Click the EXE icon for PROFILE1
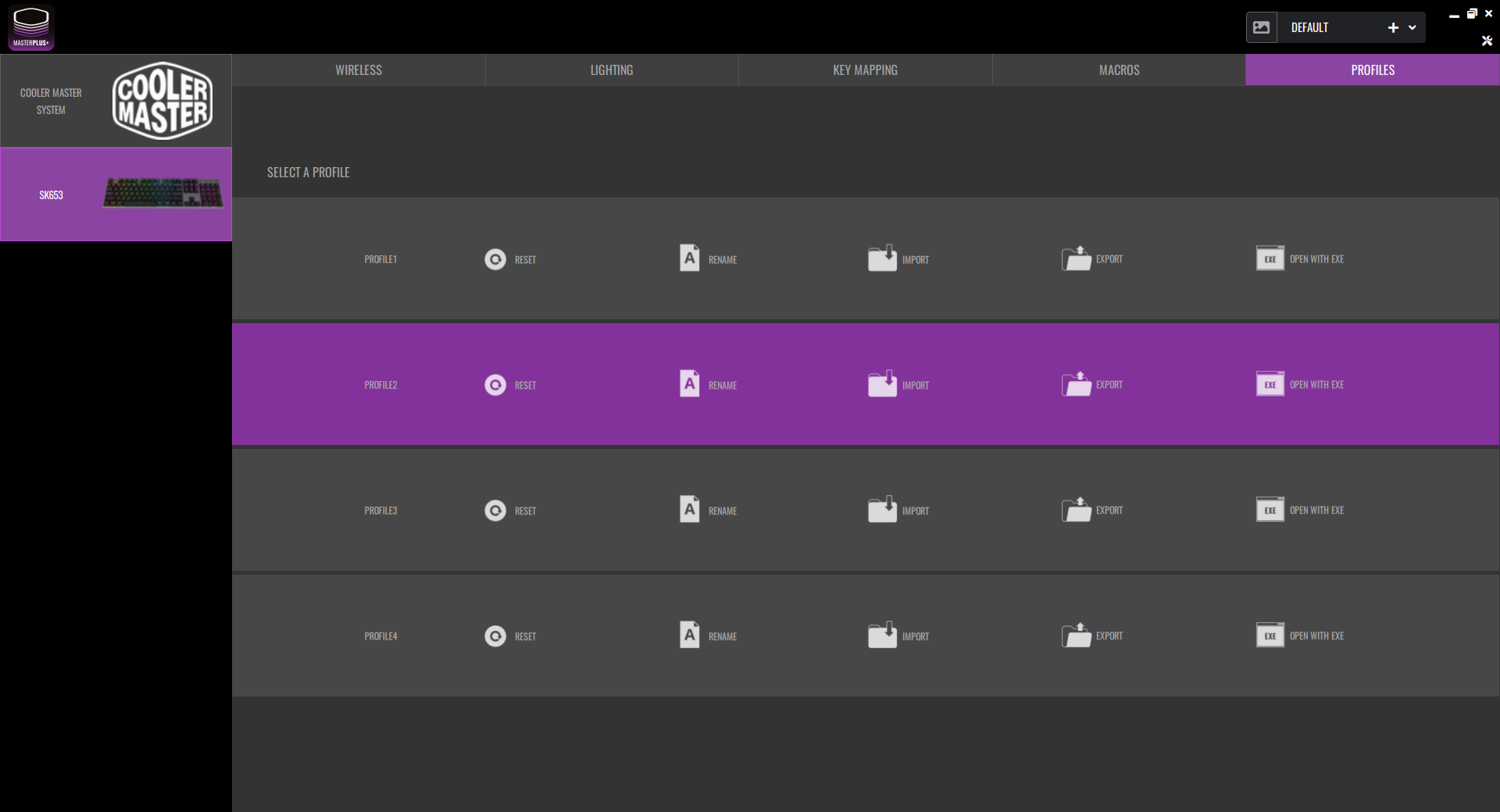 1270,258
